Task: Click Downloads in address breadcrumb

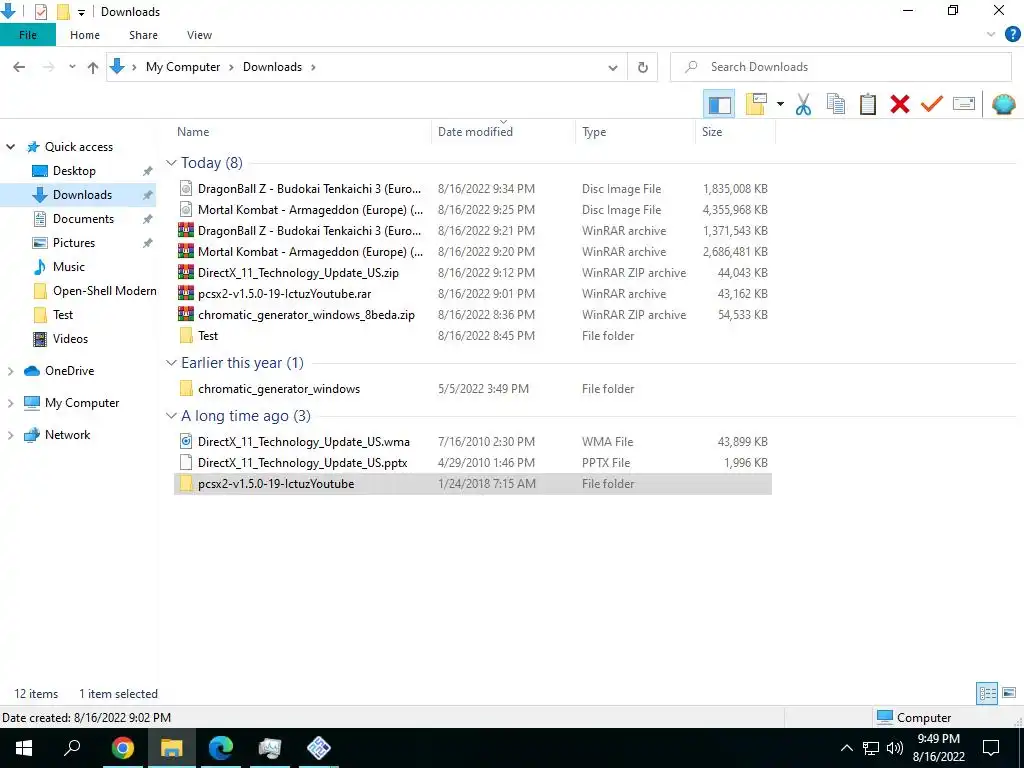Action: click(x=272, y=67)
